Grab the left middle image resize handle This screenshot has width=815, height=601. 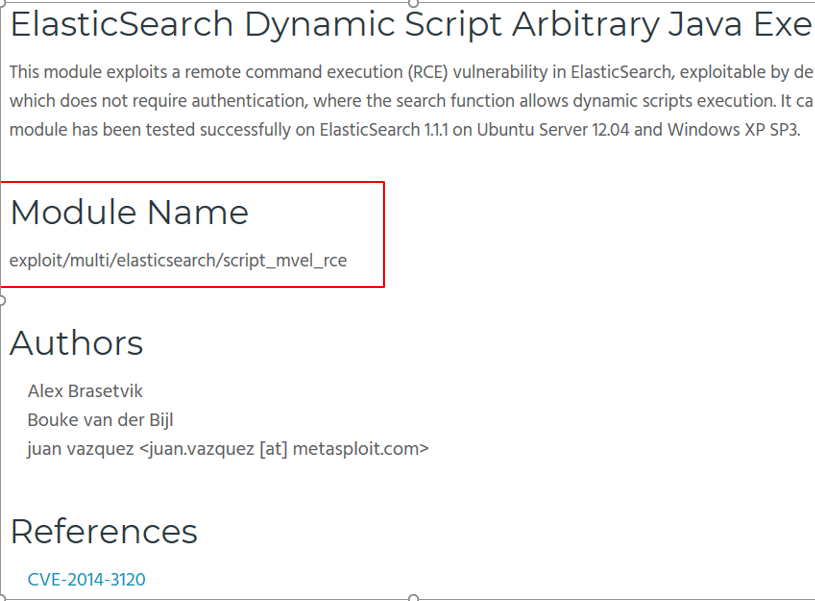click(2, 300)
